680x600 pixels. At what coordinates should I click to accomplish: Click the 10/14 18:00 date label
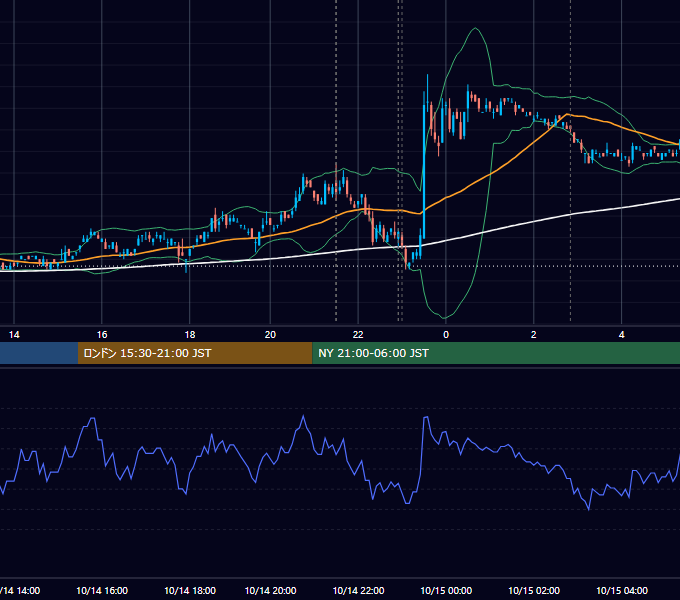coord(190,590)
